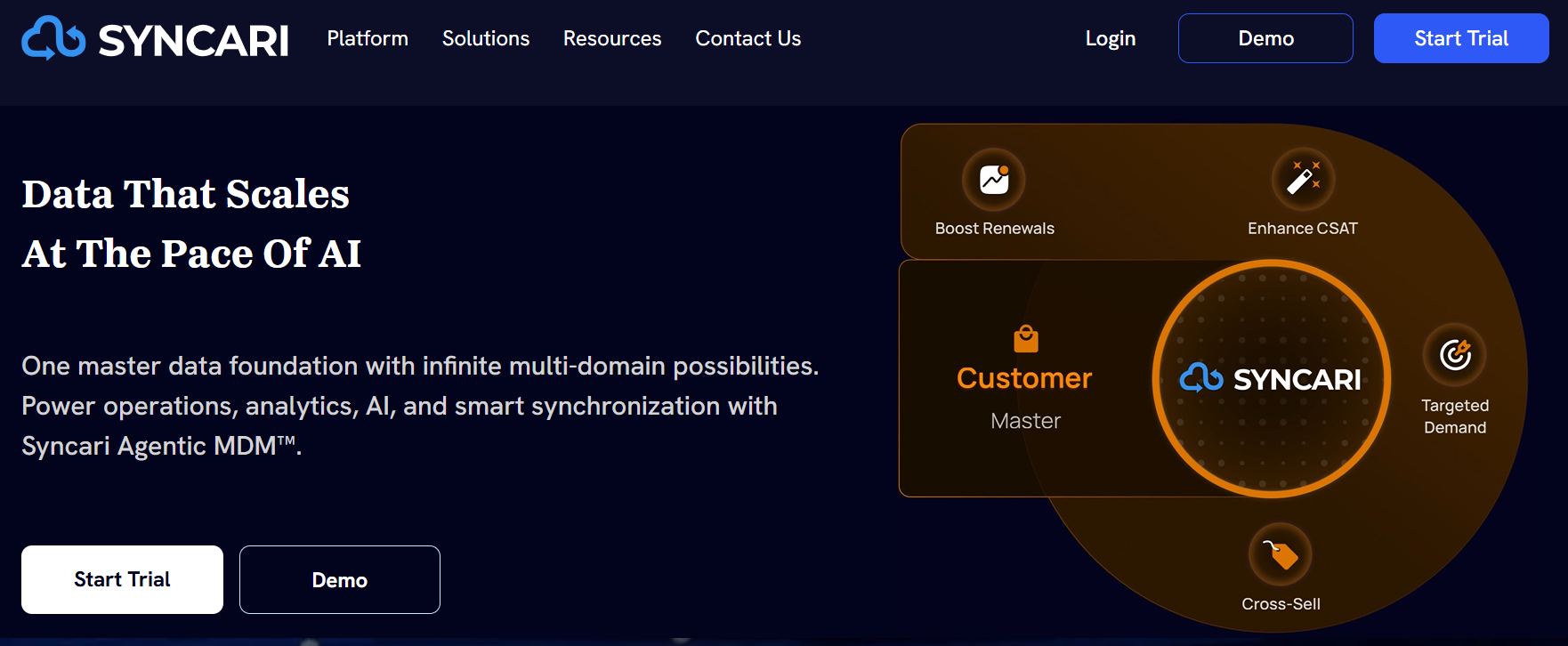
Task: Click the Cross-Sell label
Action: (x=1281, y=604)
